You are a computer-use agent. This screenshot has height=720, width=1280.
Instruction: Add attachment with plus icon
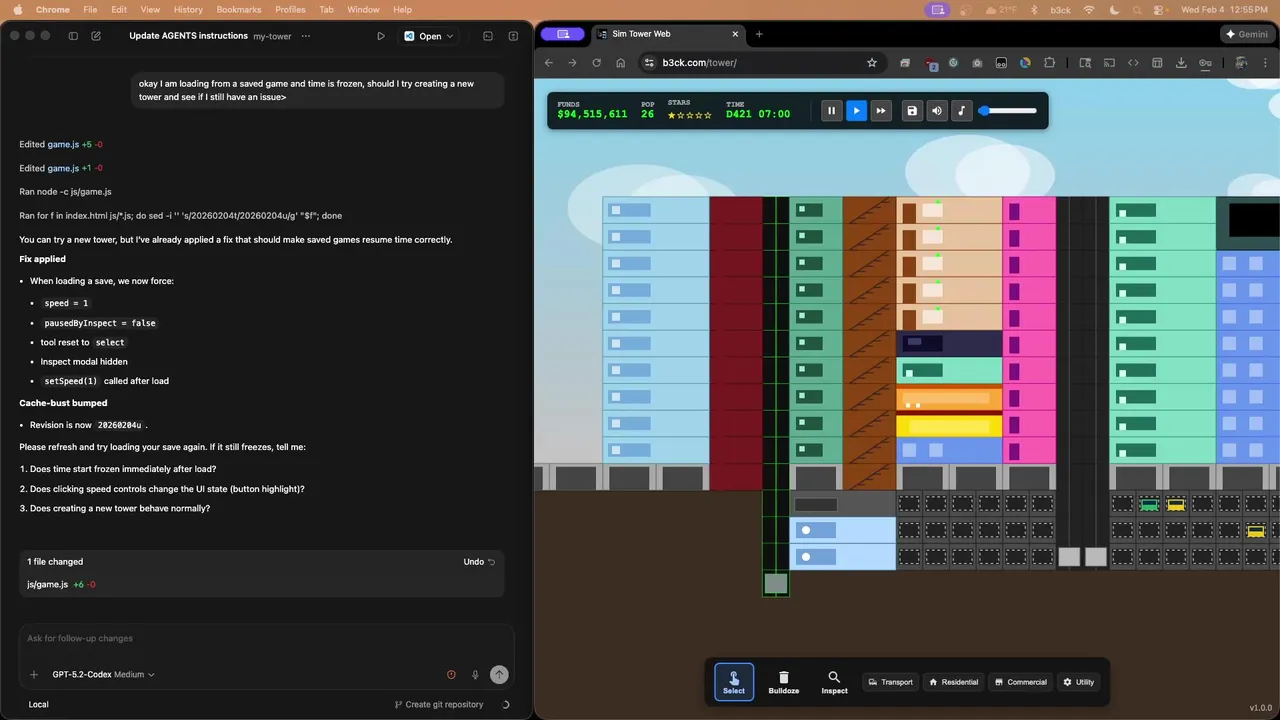coord(34,675)
